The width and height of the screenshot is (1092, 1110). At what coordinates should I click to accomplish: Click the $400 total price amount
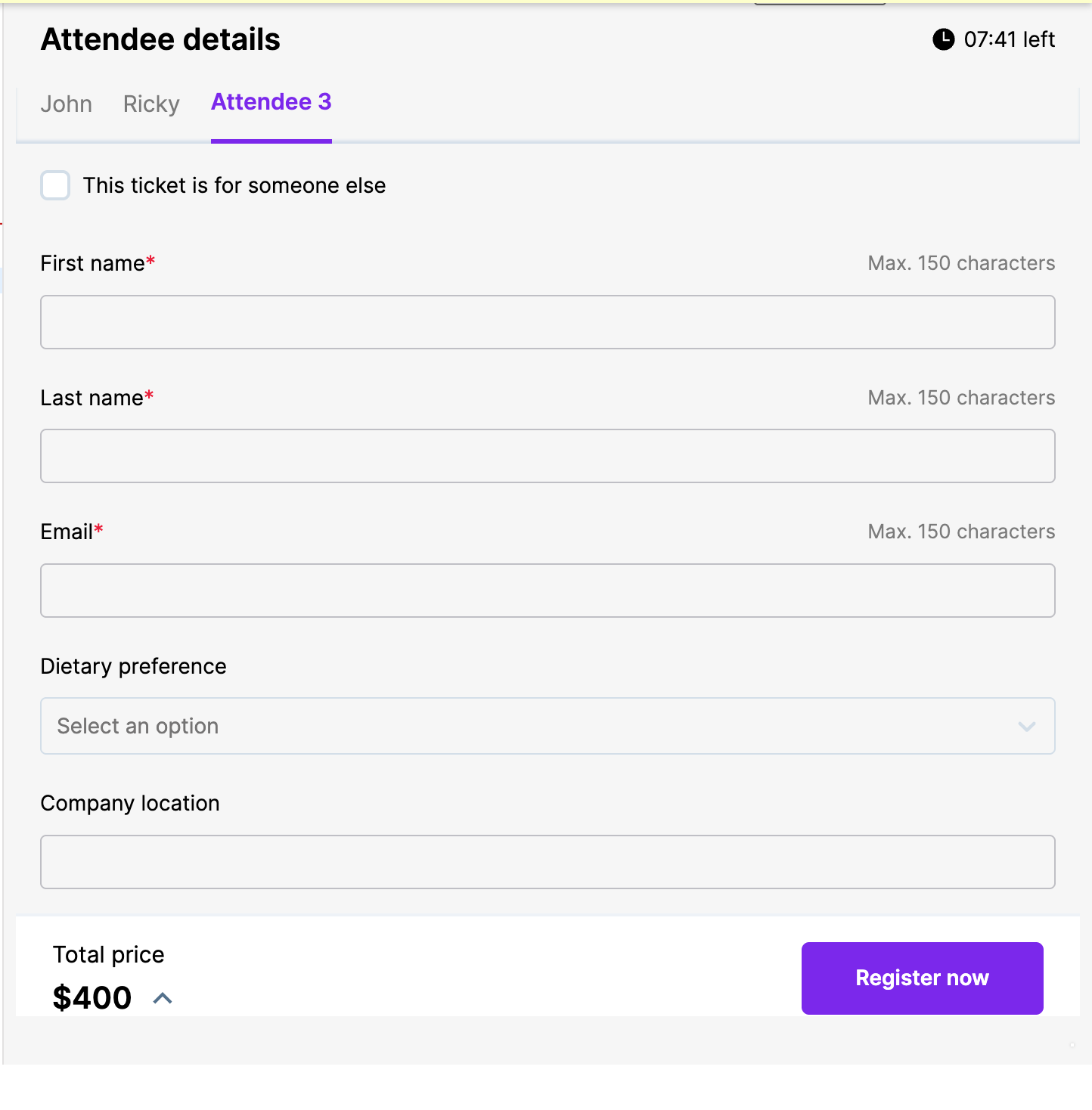pyautogui.click(x=92, y=998)
